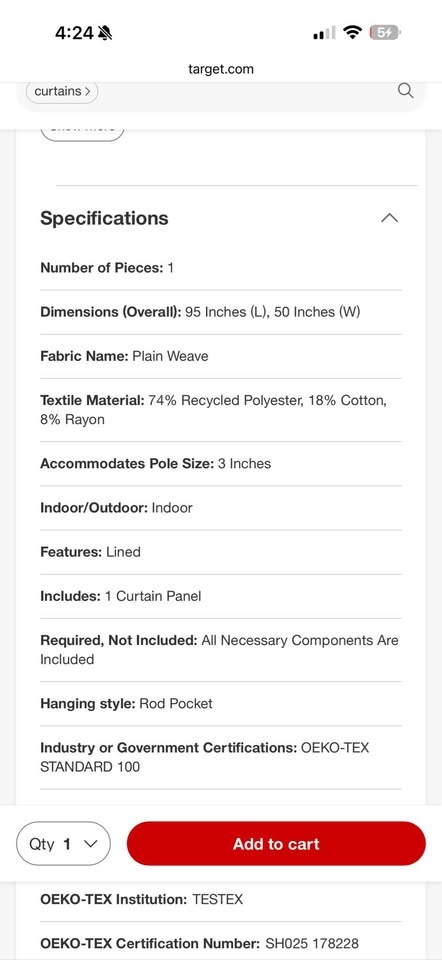Image resolution: width=442 pixels, height=960 pixels.
Task: Tap the 4:24 clock in status bar
Action: (x=74, y=33)
